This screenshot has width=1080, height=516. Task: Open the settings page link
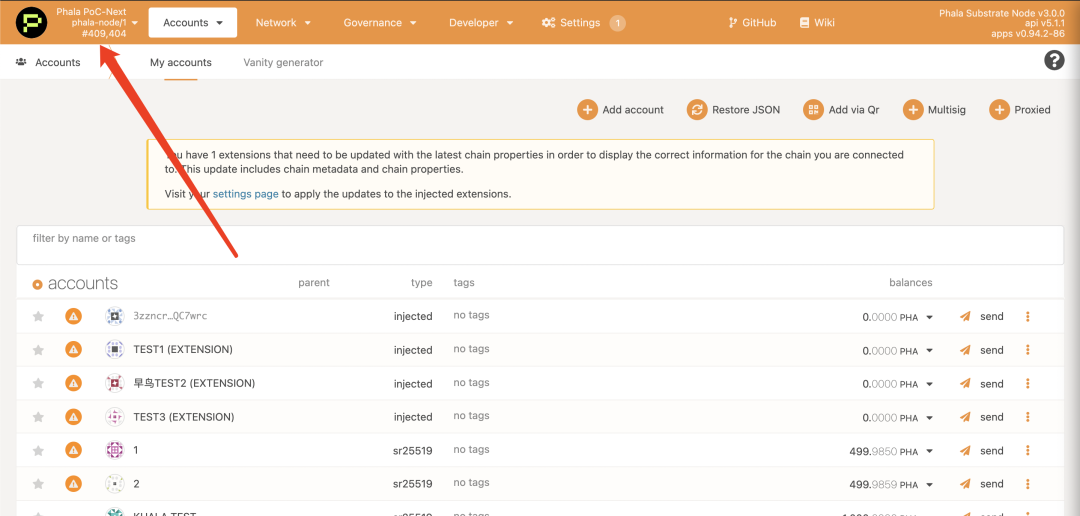point(245,194)
